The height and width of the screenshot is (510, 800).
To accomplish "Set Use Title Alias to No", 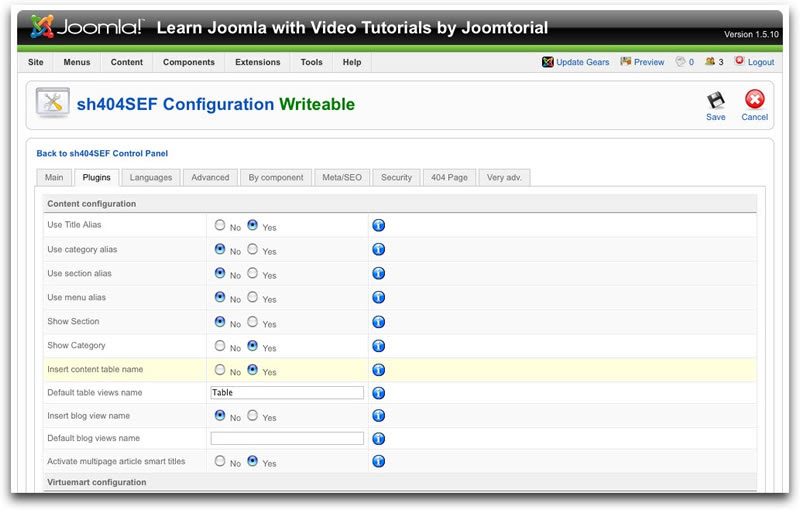I will pyautogui.click(x=220, y=225).
